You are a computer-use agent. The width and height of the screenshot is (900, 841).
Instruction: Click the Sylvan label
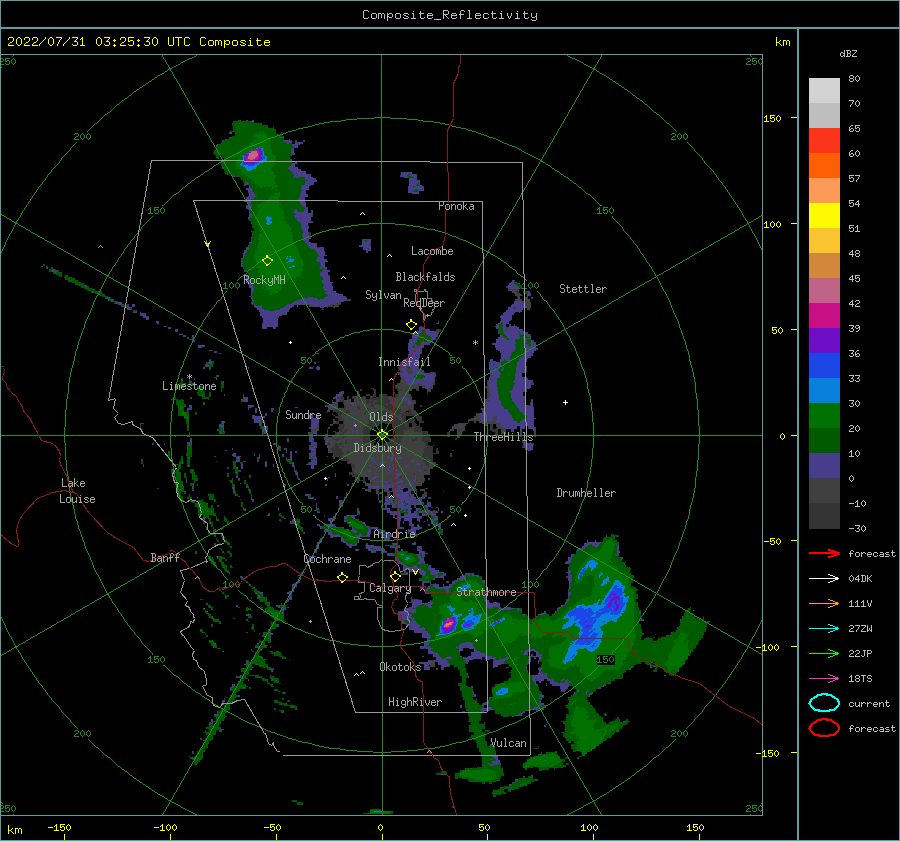click(383, 295)
